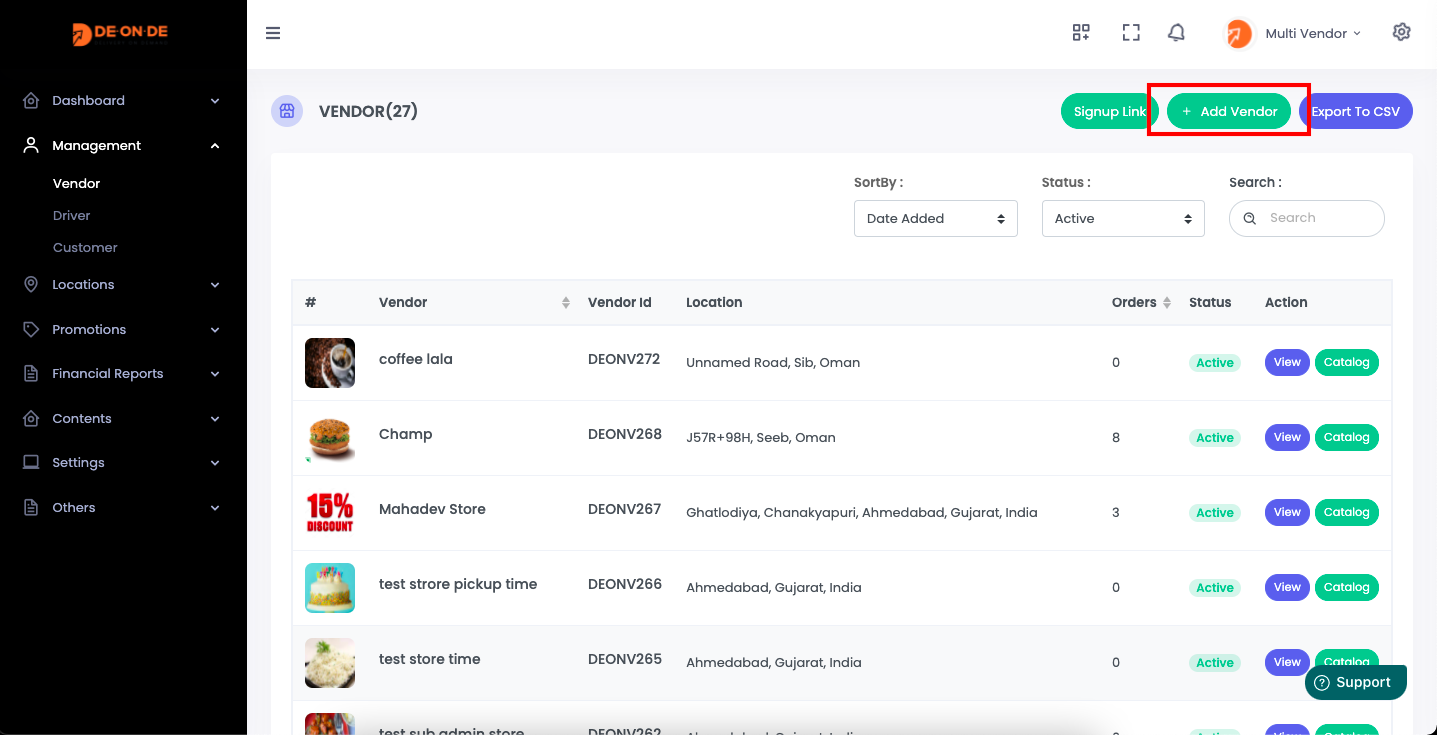Image resolution: width=1437 pixels, height=735 pixels.
Task: Click the test strore pickup time cake thumbnail
Action: point(330,588)
